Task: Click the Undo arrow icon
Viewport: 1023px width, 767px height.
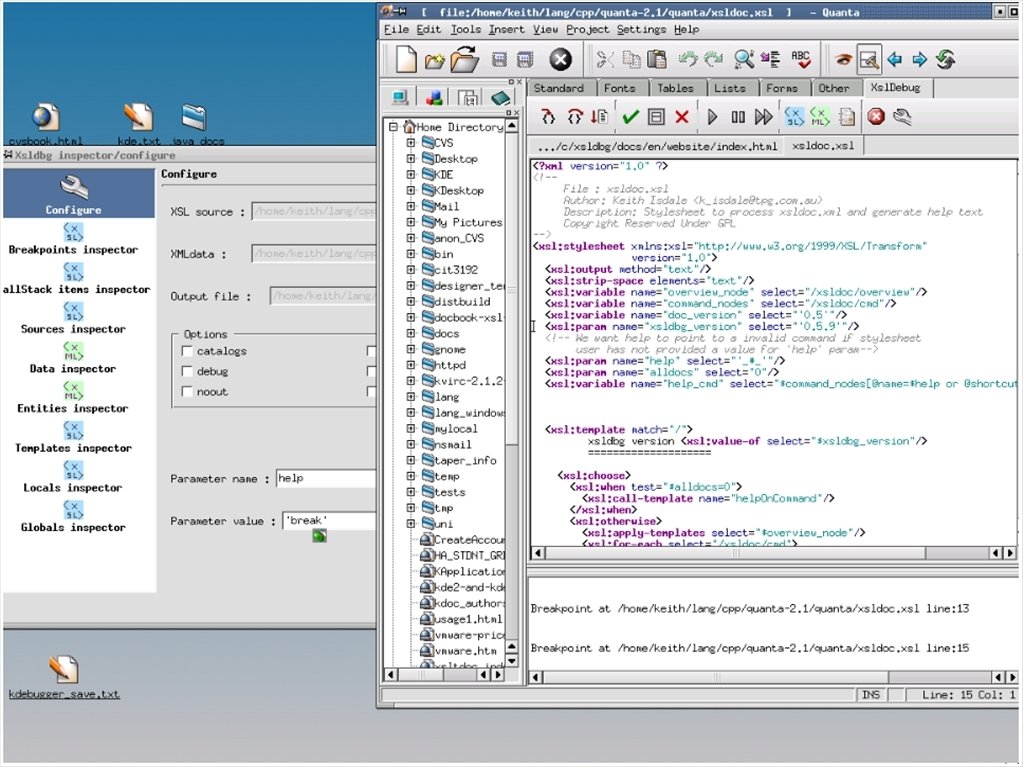Action: 688,59
